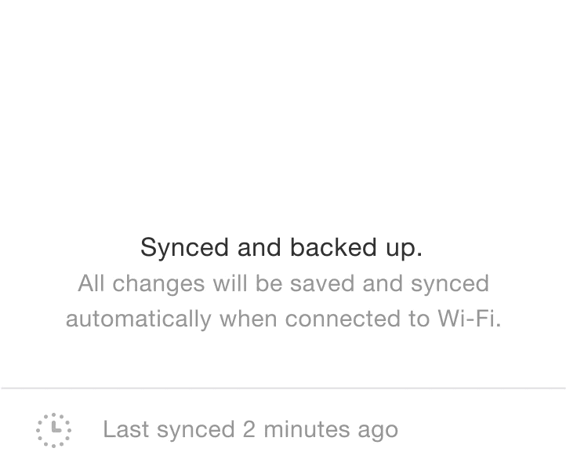The height and width of the screenshot is (474, 566).
Task: Click the Synced and backed up heading
Action: 281,248
